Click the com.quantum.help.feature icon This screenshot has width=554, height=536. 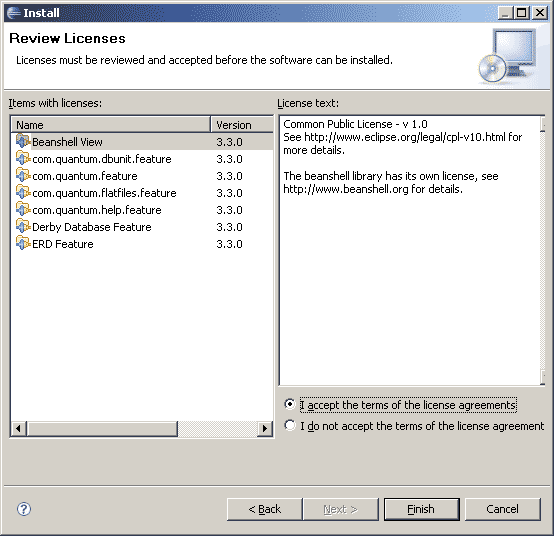point(23,209)
